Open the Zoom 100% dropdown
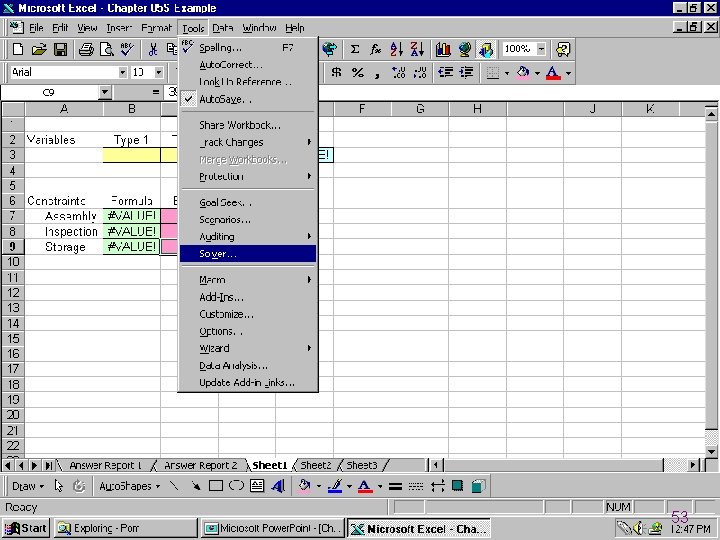Viewport: 720px width, 540px height. [542, 49]
